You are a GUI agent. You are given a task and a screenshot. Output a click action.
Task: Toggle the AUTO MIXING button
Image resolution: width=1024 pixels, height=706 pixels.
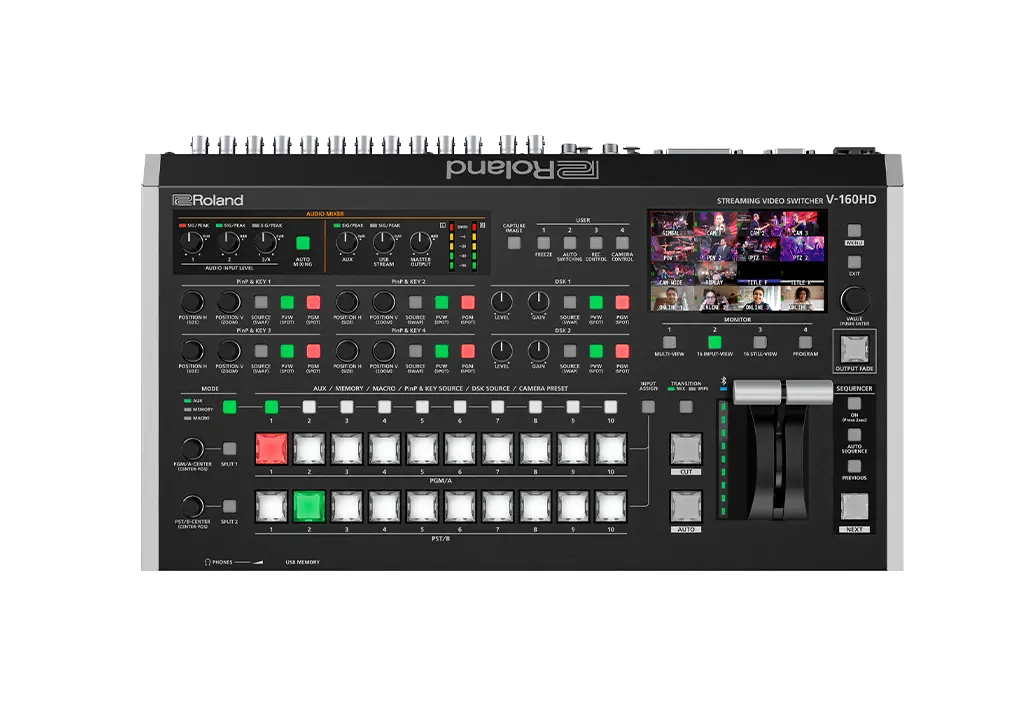click(x=302, y=243)
